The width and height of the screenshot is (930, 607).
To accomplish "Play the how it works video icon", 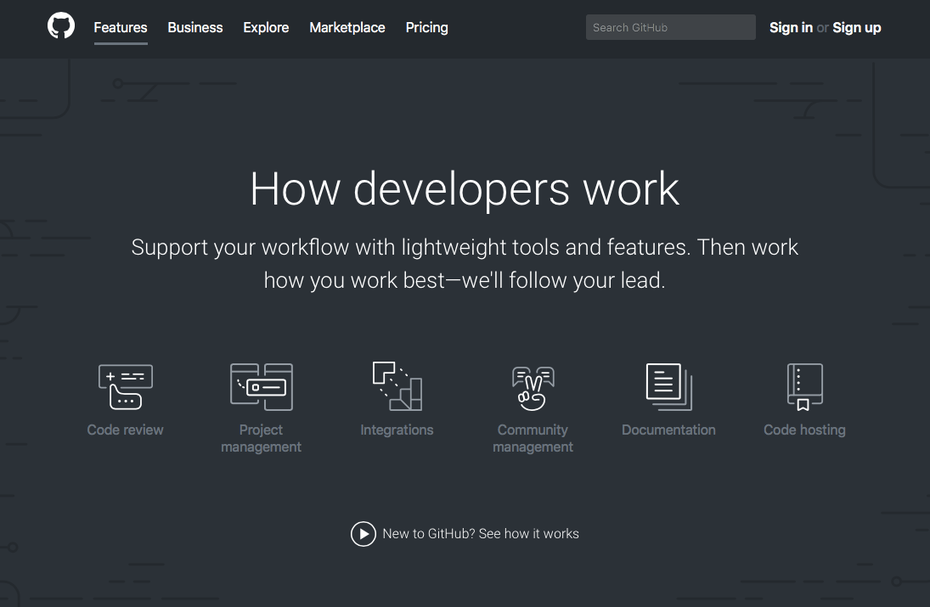I will [x=363, y=534].
